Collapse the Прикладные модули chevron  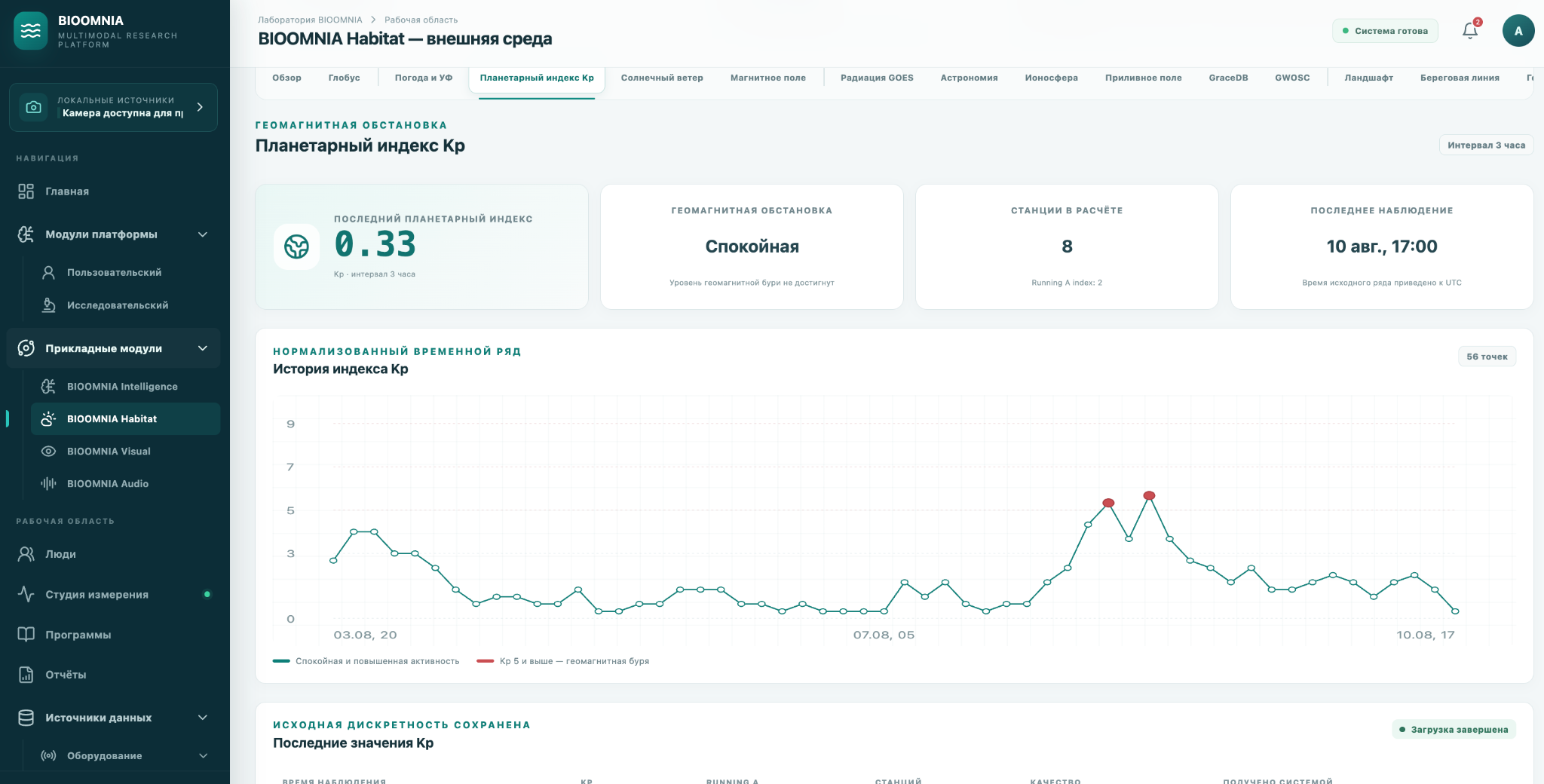coord(203,348)
